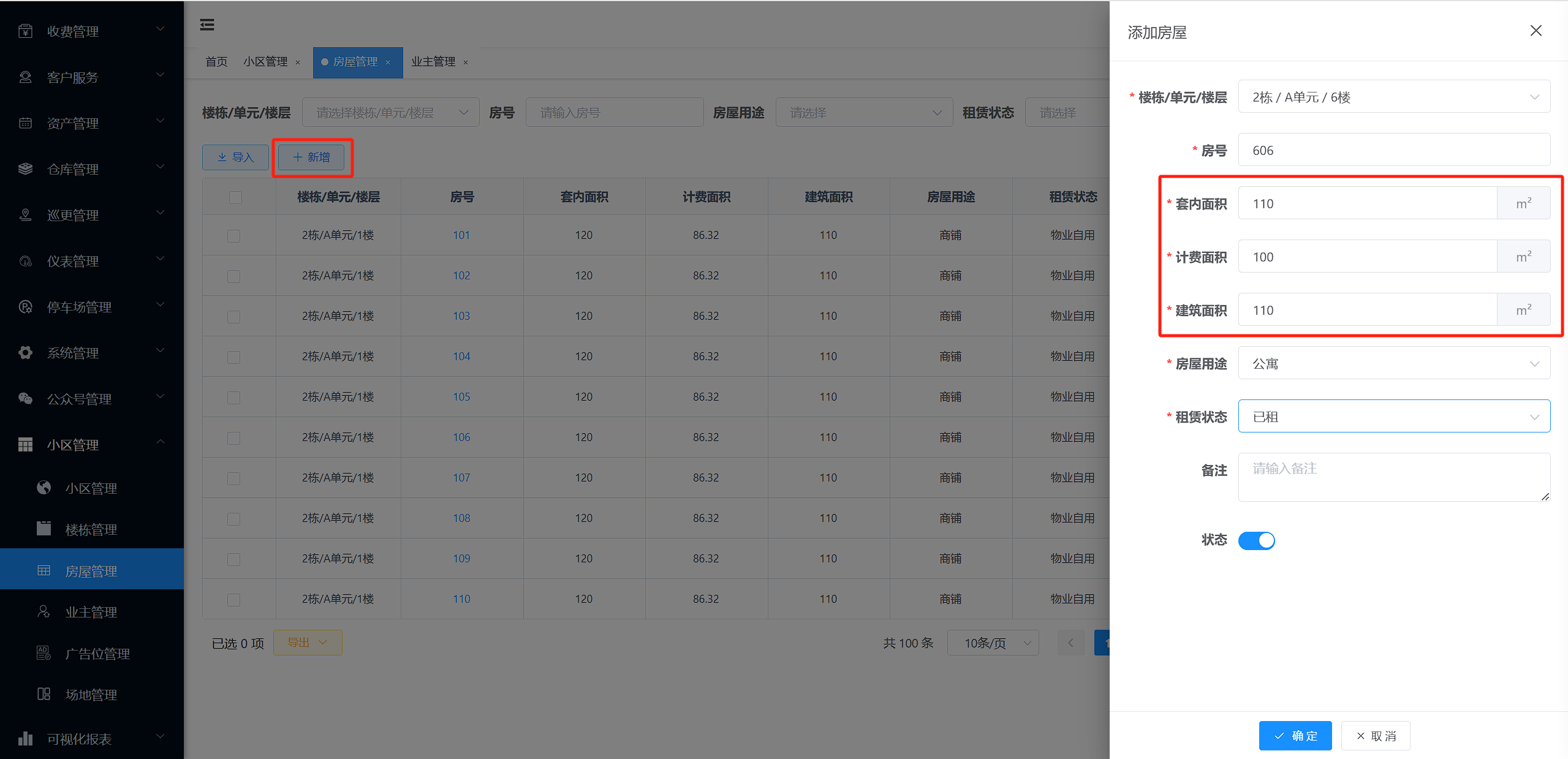
Task: Click the 房号 search input in filter bar
Action: (615, 113)
